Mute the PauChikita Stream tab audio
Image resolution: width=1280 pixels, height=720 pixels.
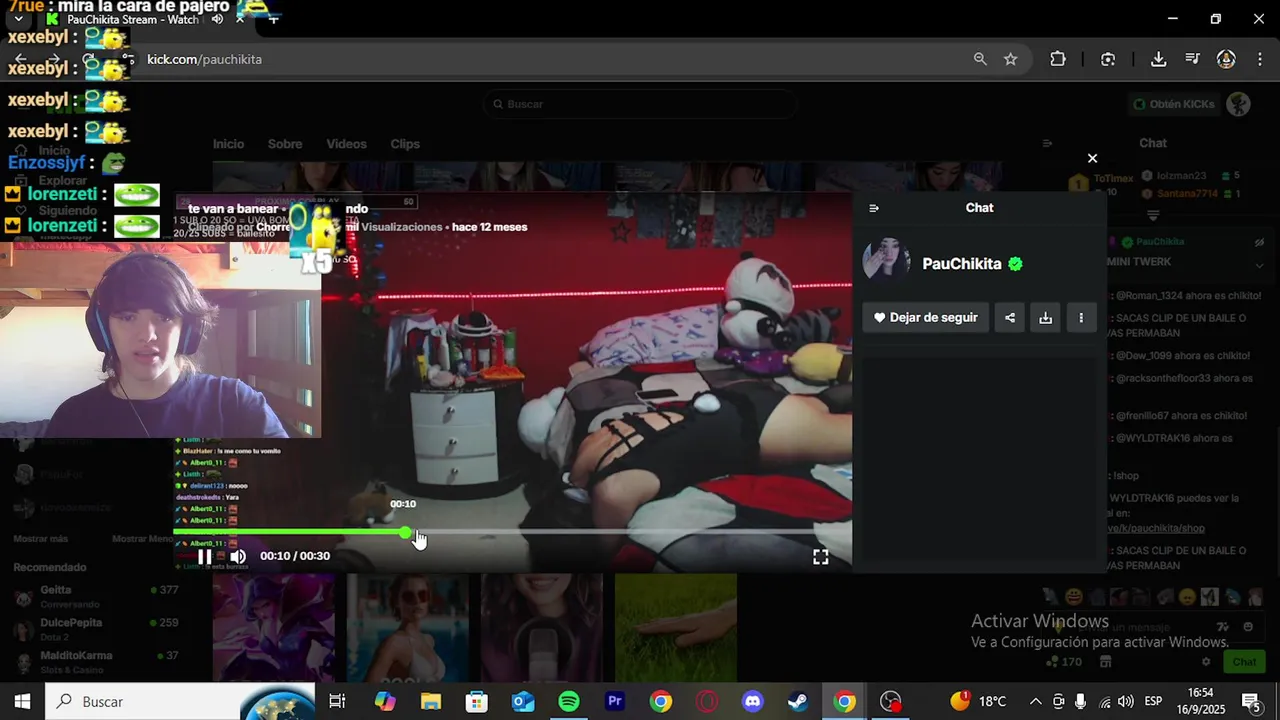tap(217, 19)
